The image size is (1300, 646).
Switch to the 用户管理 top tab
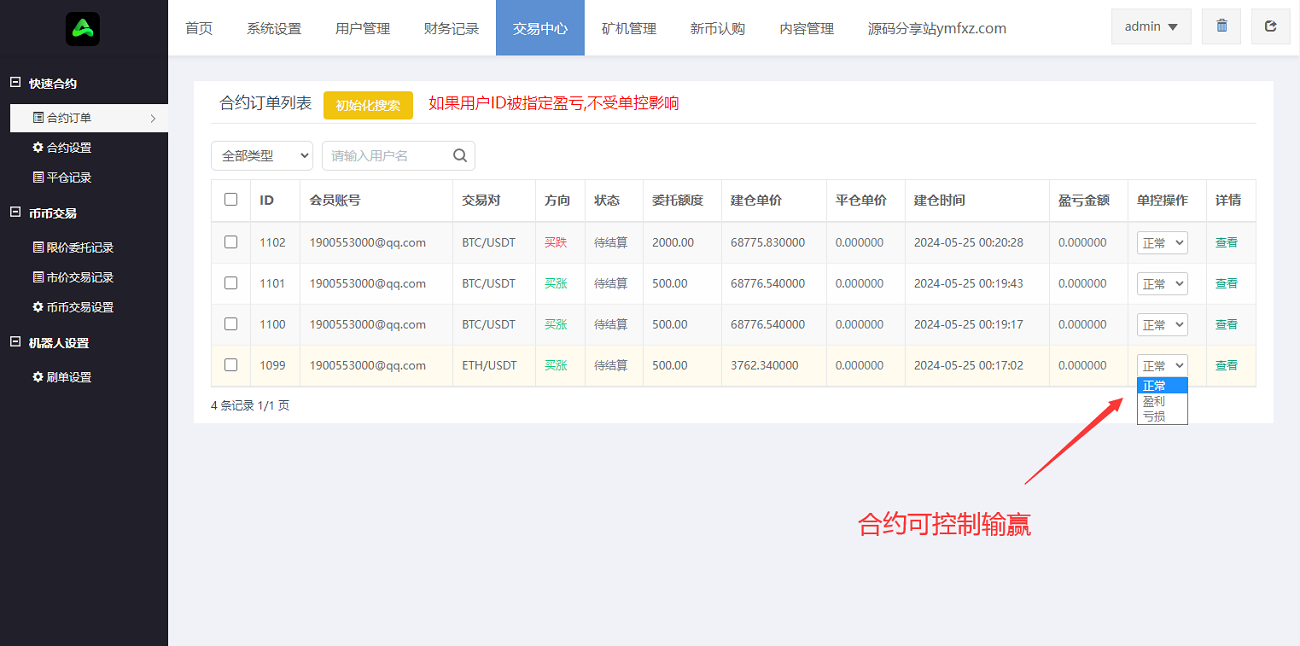(x=362, y=28)
